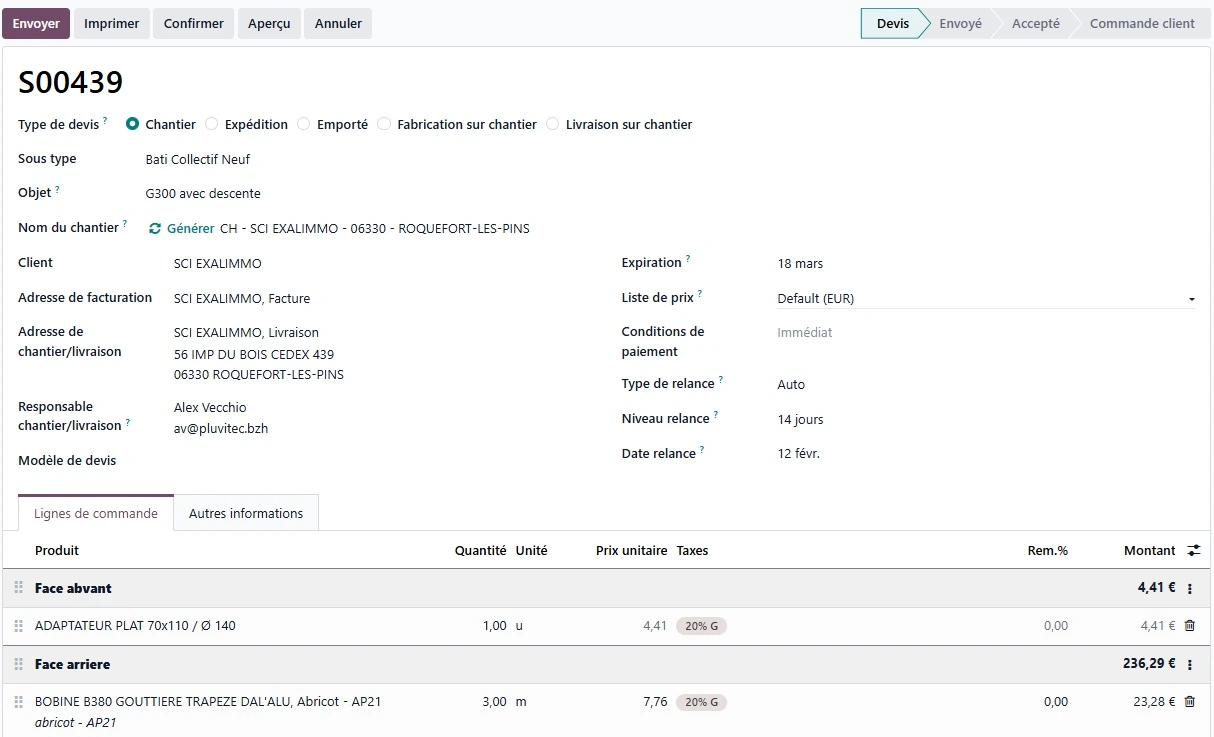
Task: Open the Type de relance selector showing Auto
Action: (x=790, y=383)
